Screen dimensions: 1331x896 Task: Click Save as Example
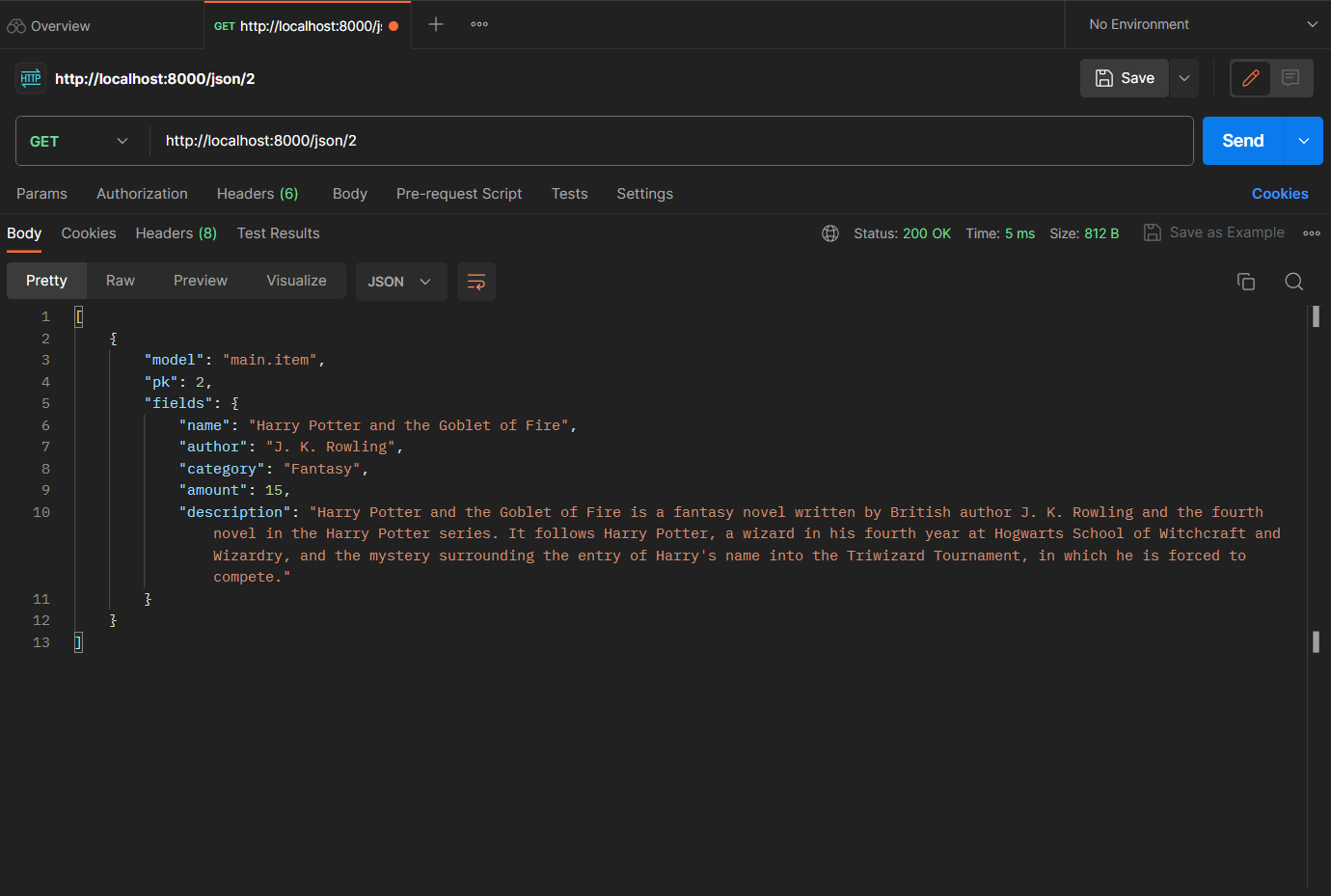[1214, 232]
